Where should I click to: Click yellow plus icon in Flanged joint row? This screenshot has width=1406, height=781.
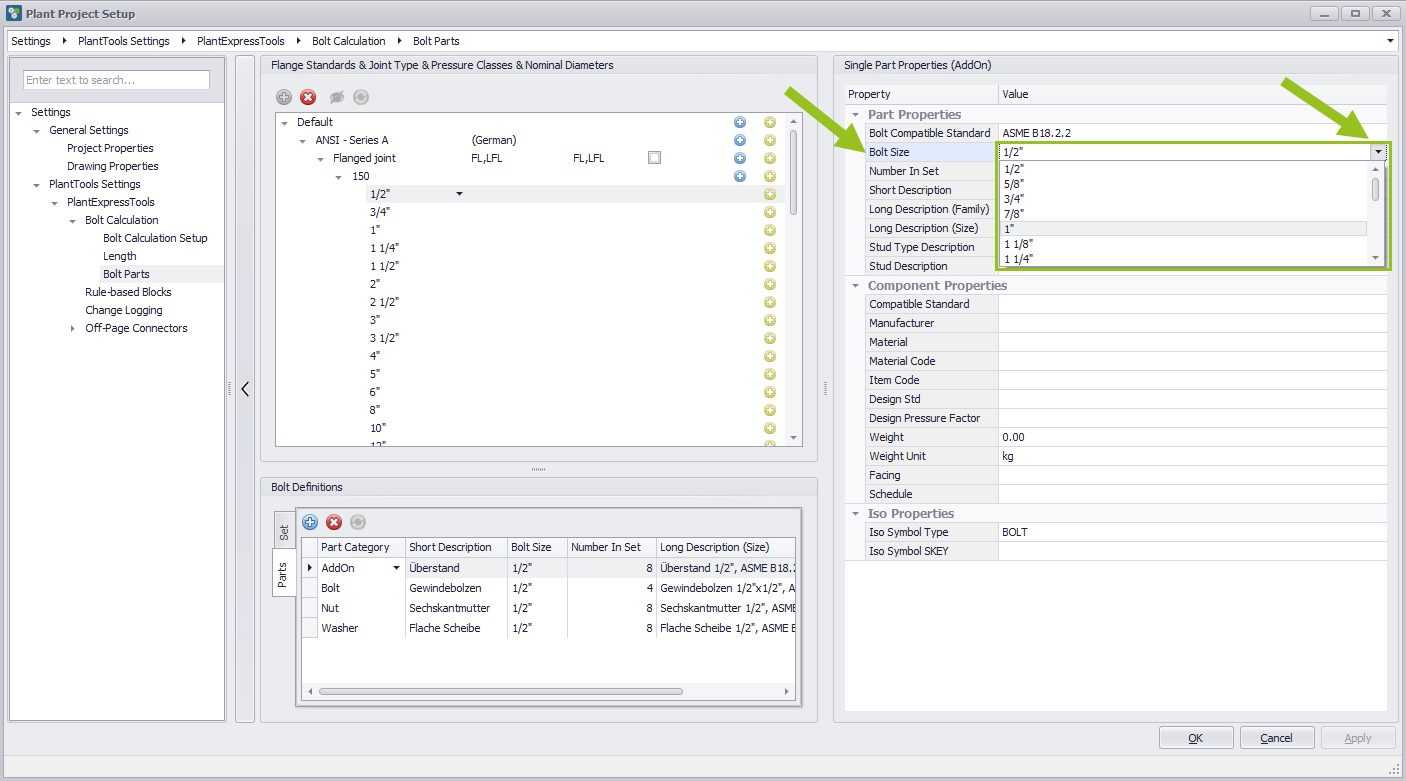770,158
